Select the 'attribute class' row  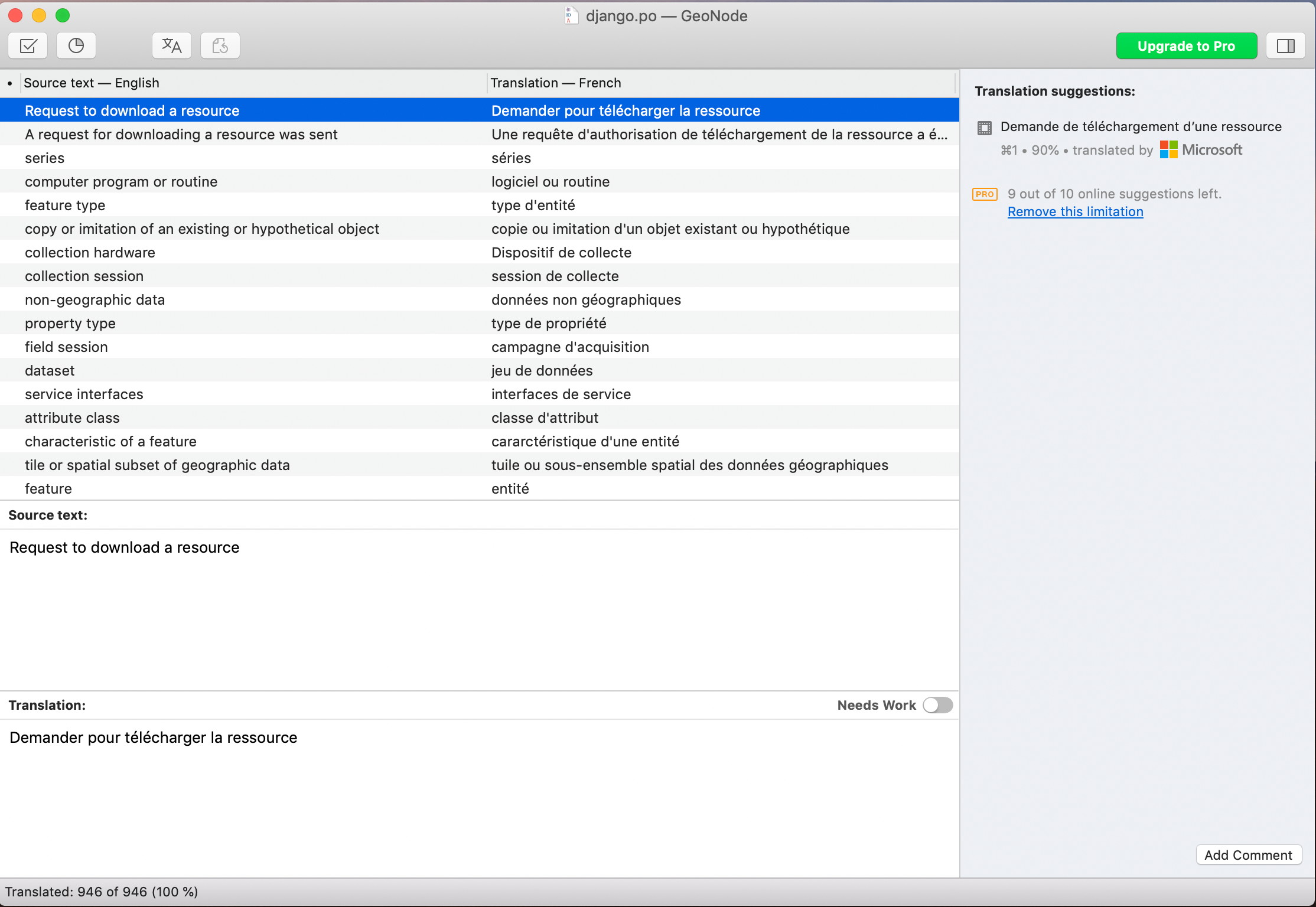[x=479, y=417]
